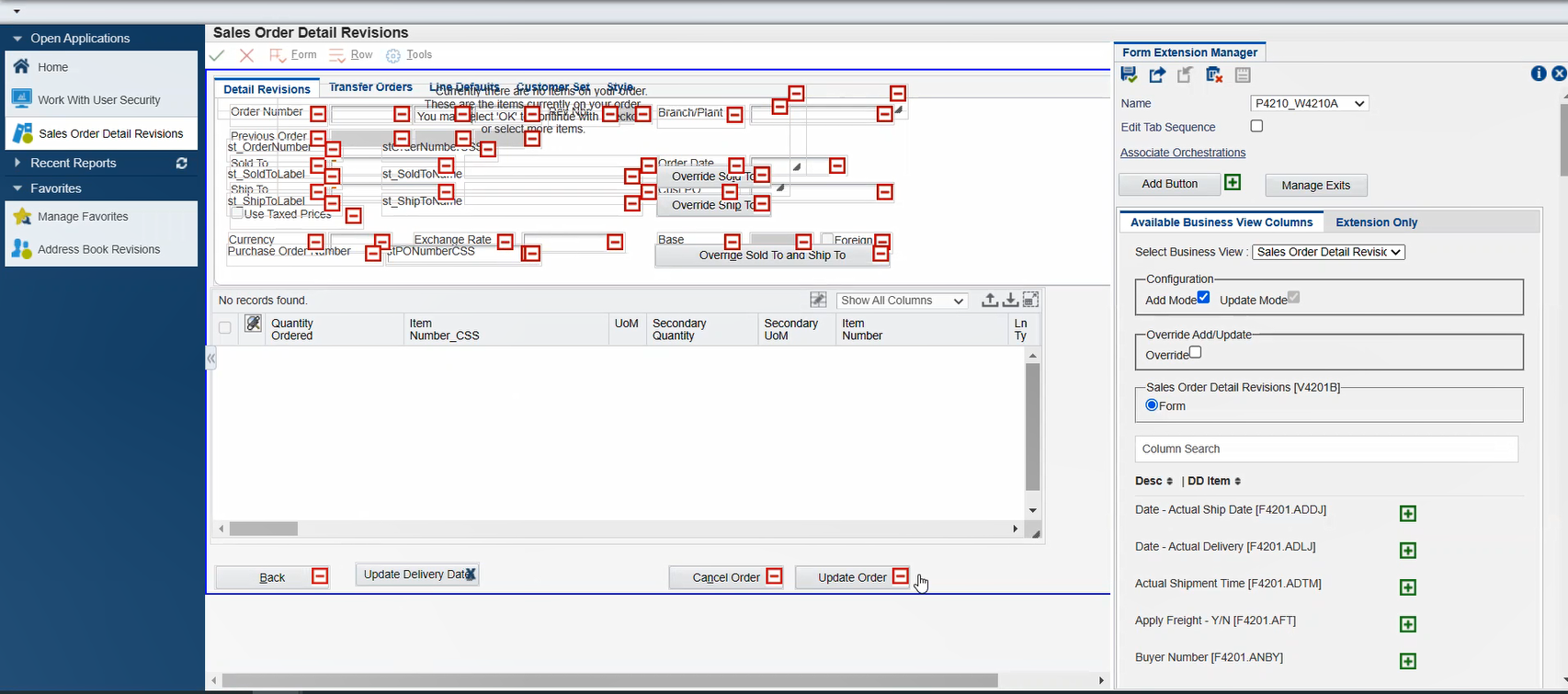
Task: Add the Buyer Number column
Action: [x=1407, y=661]
